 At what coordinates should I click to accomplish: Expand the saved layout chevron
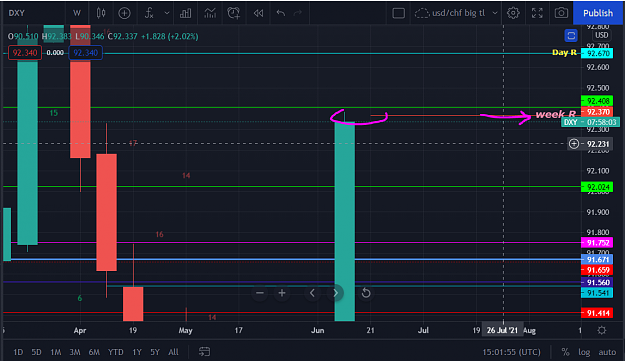click(x=495, y=13)
